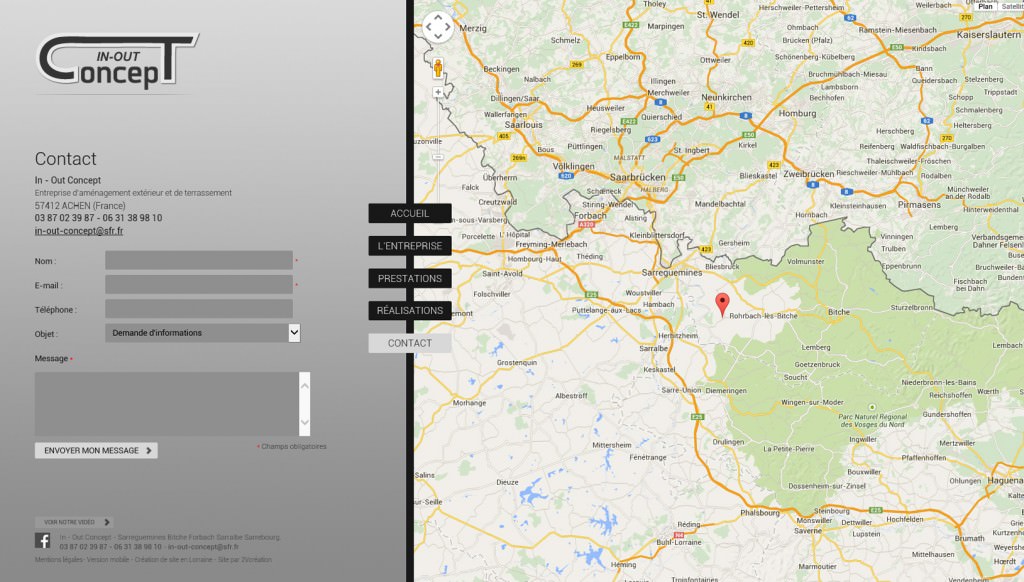The width and height of the screenshot is (1024, 582).
Task: Click the in-out-concept@sfr.fr email link under Contact
Action: point(79,231)
